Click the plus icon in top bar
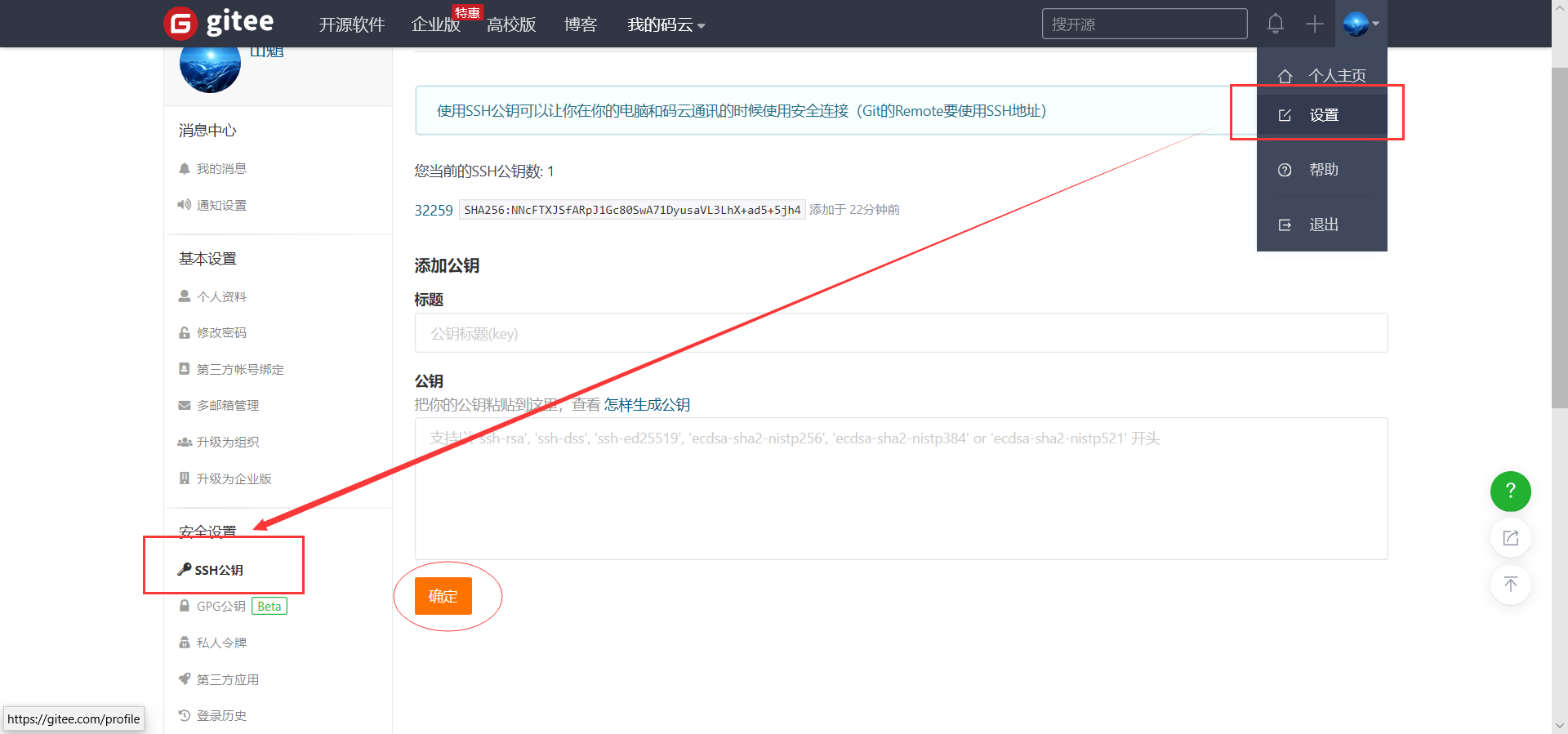 click(1314, 24)
